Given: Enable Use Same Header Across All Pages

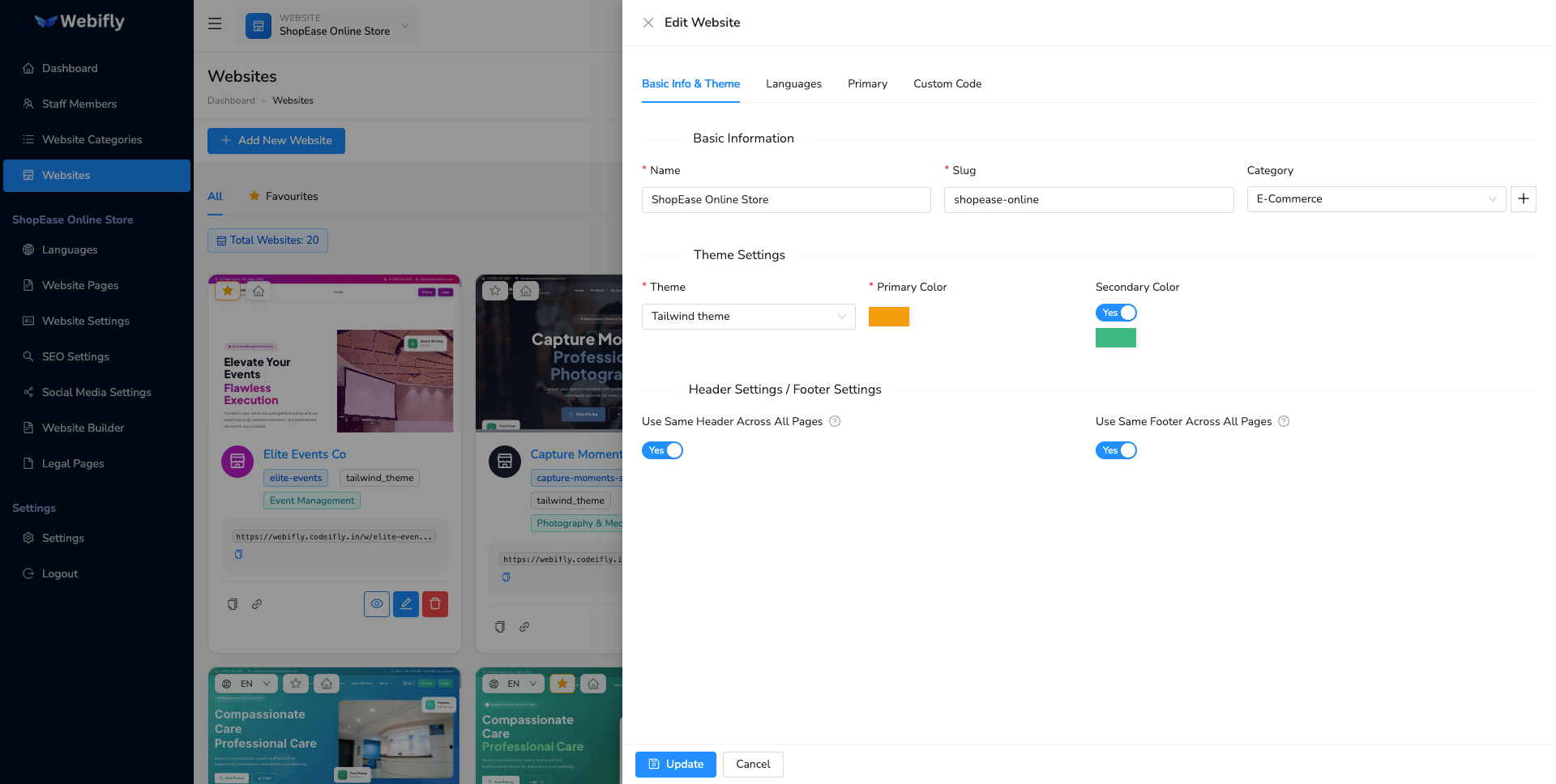Looking at the screenshot, I should point(662,450).
